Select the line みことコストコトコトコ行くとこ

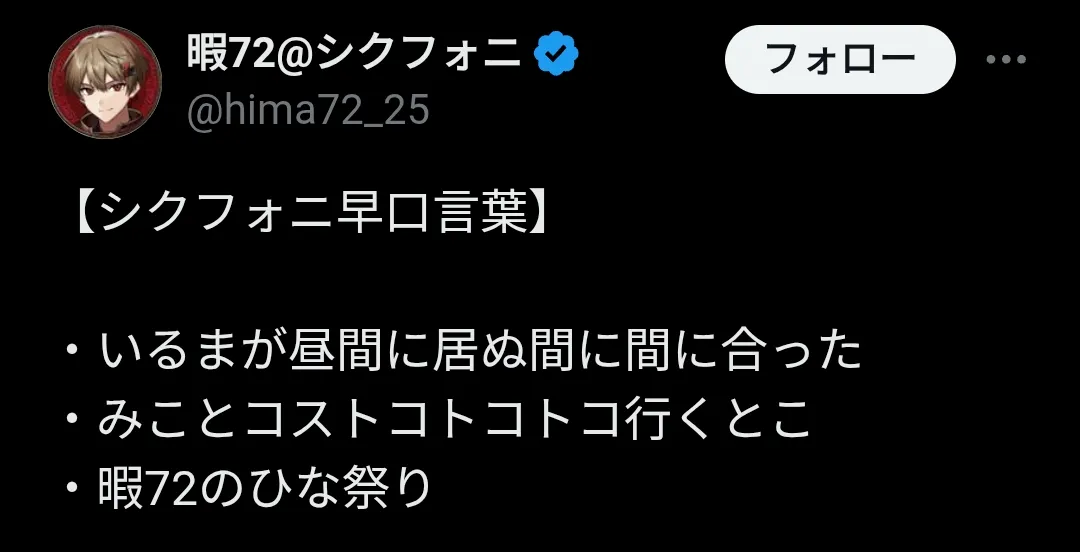[x=454, y=418]
